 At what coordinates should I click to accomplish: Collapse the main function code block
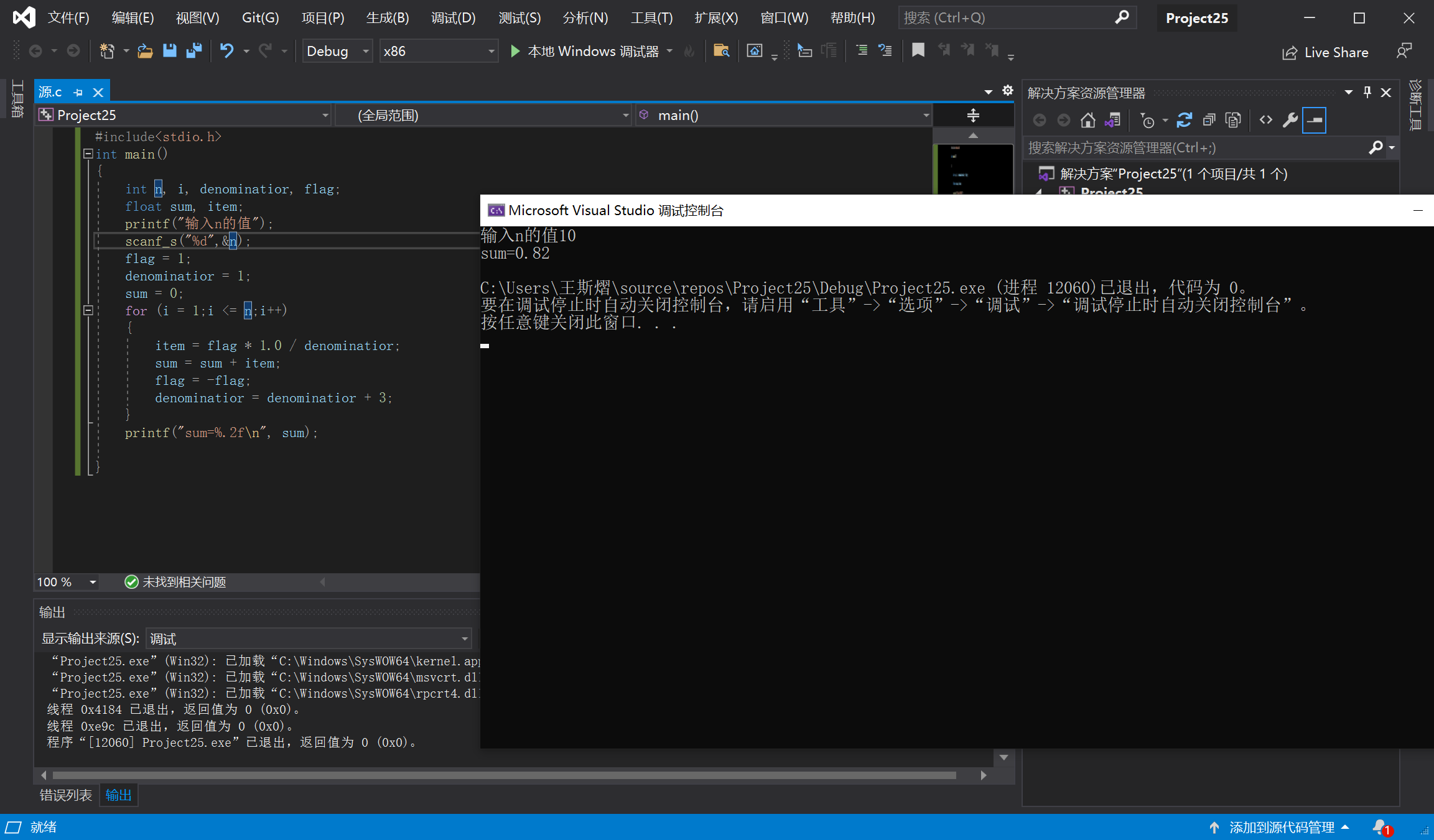[88, 154]
